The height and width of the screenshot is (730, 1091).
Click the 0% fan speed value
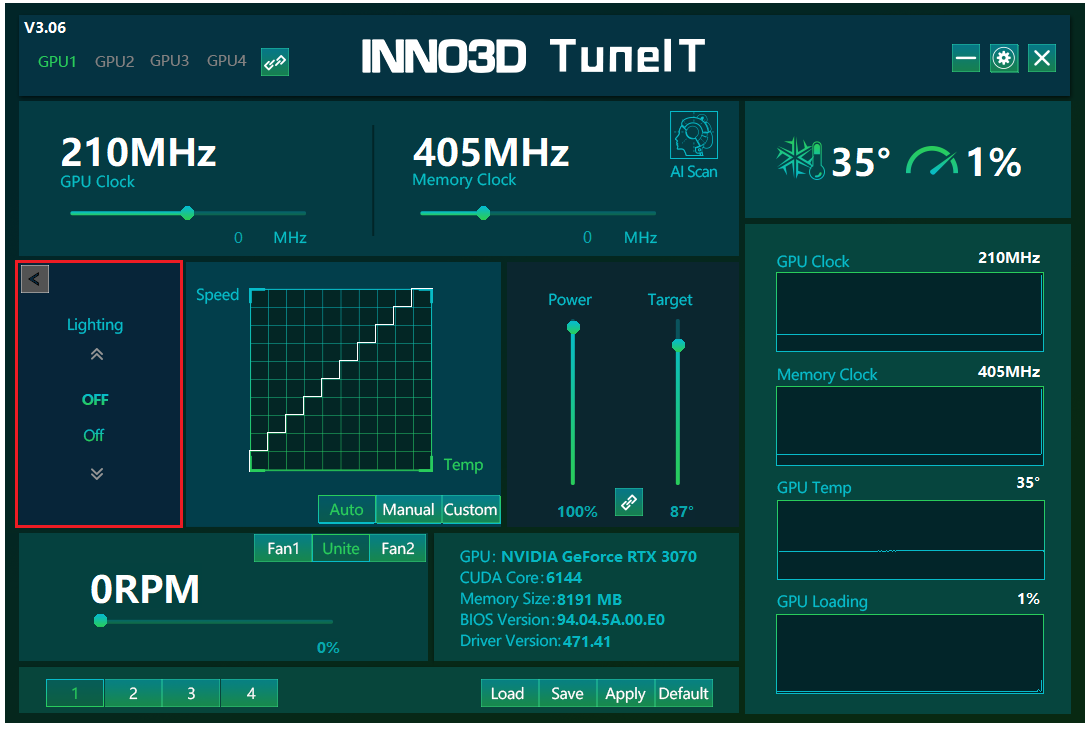328,647
